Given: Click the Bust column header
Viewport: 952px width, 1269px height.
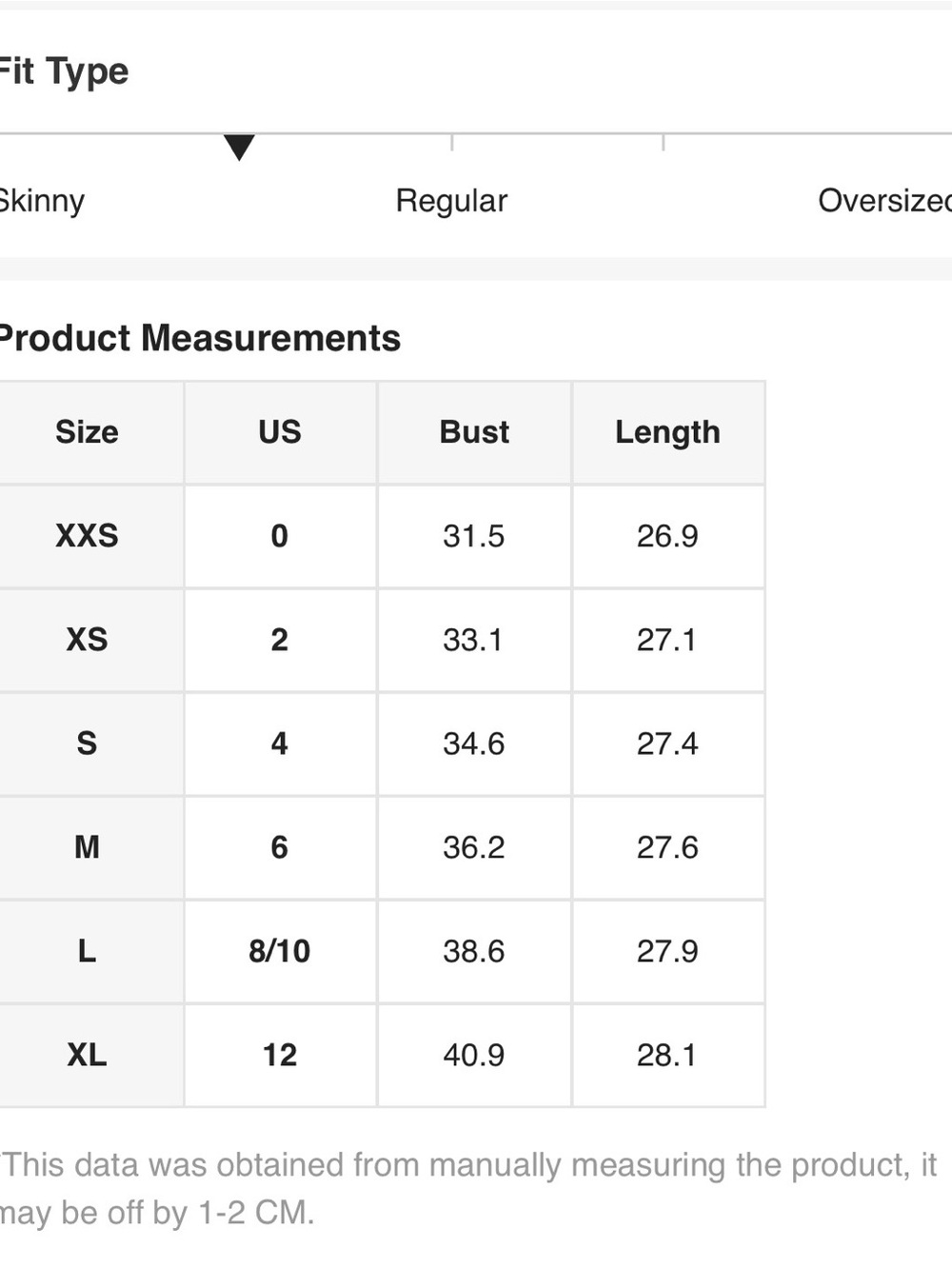Looking at the screenshot, I should tap(474, 432).
